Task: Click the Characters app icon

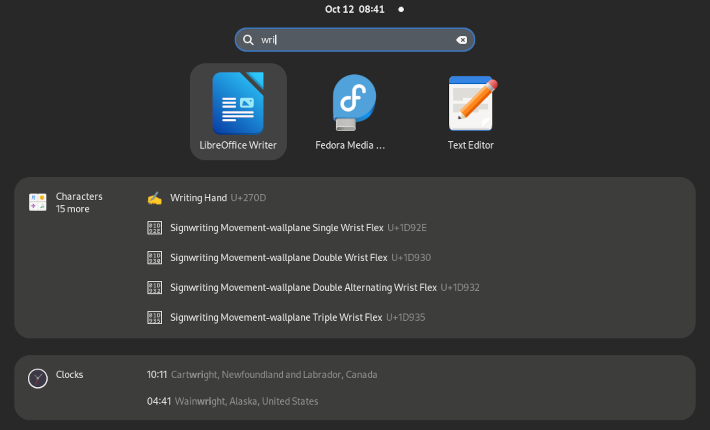Action: 38,202
